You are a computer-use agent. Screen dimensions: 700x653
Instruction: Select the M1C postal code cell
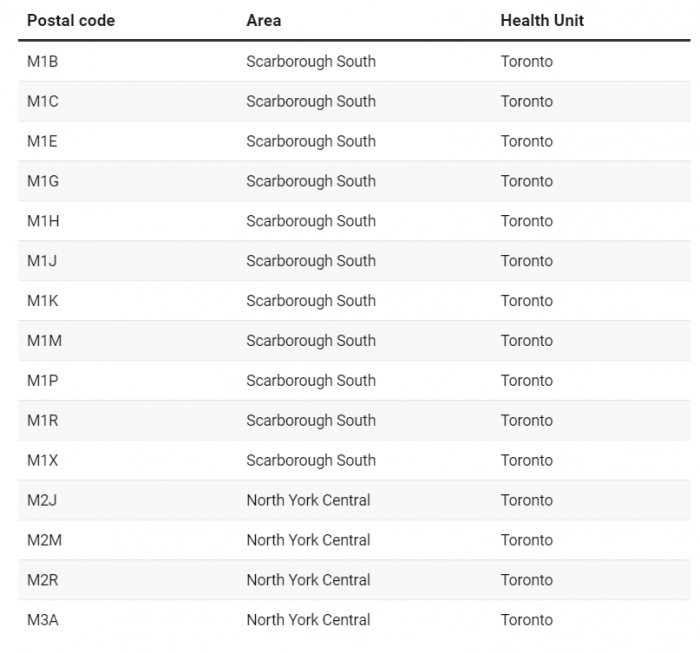tap(43, 101)
